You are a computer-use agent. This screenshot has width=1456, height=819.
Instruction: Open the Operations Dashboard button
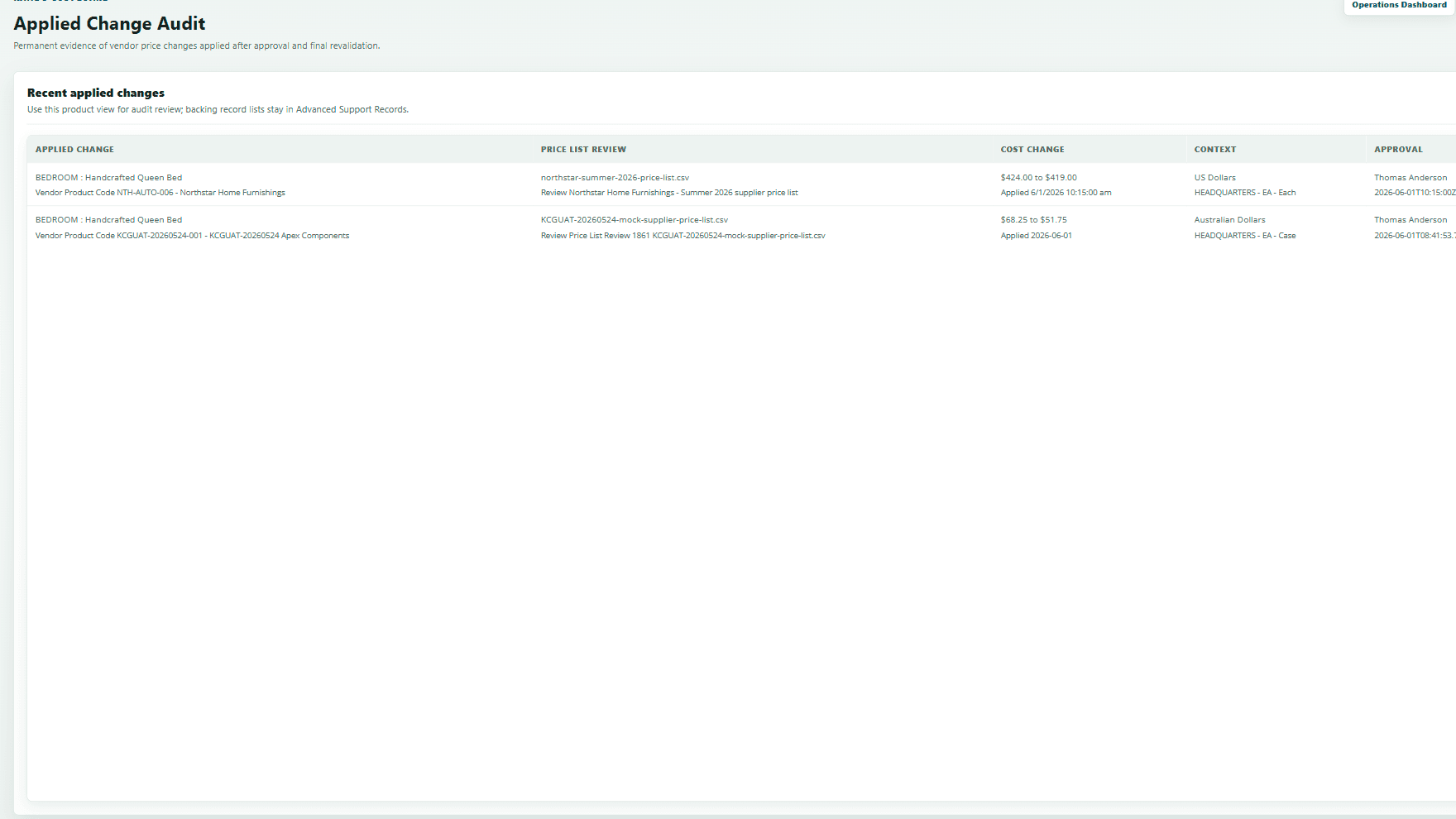click(1399, 6)
